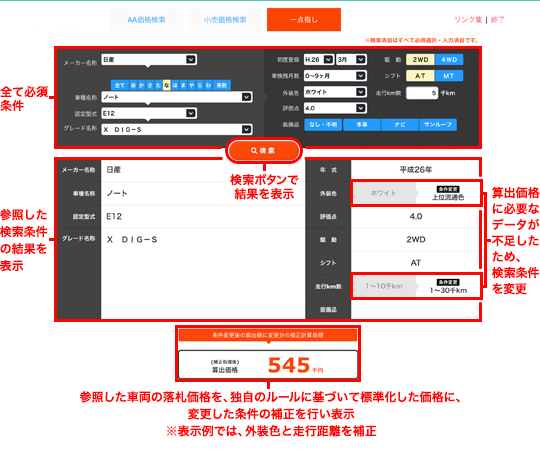This screenshot has height=450, width=540.
Task: Filter car names by 全て
Action: coord(120,85)
